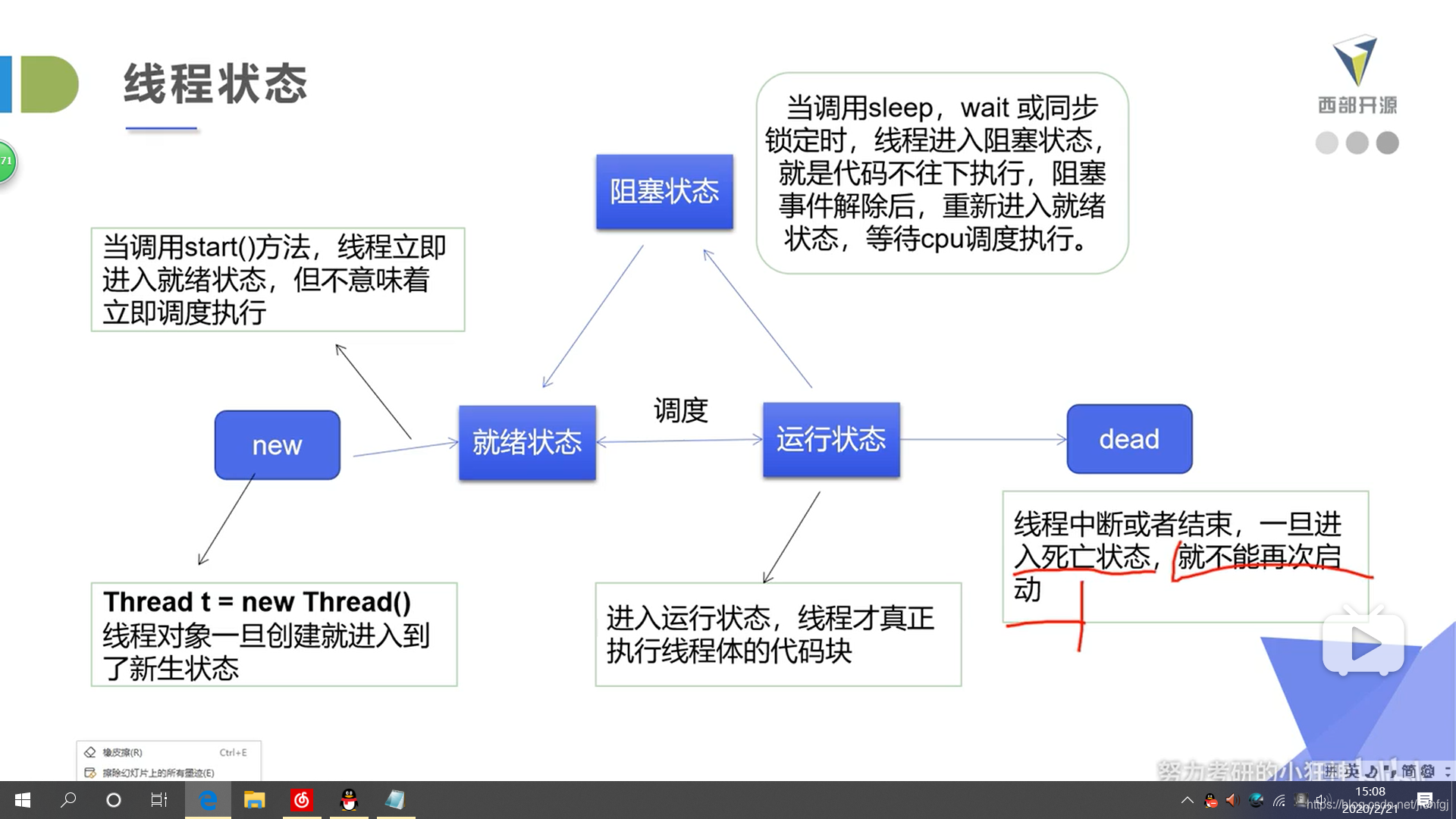The image size is (1456, 819).
Task: Click the IME moon full/half-width icon
Action: coord(1372,771)
